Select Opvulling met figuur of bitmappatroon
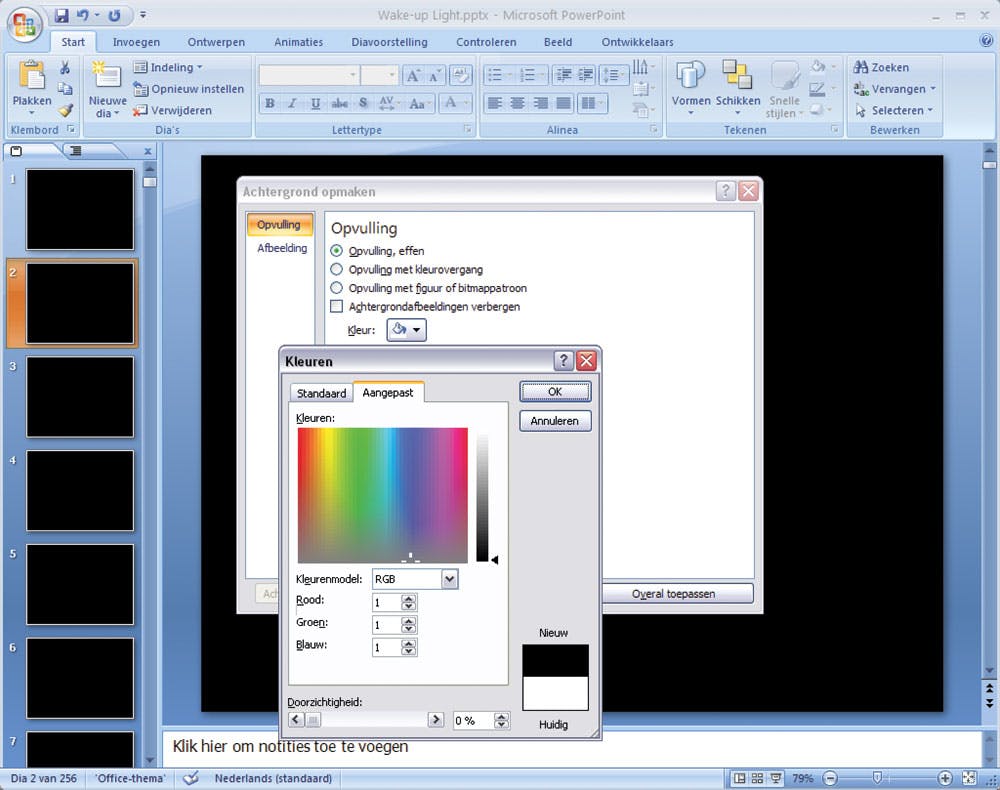 [337, 288]
